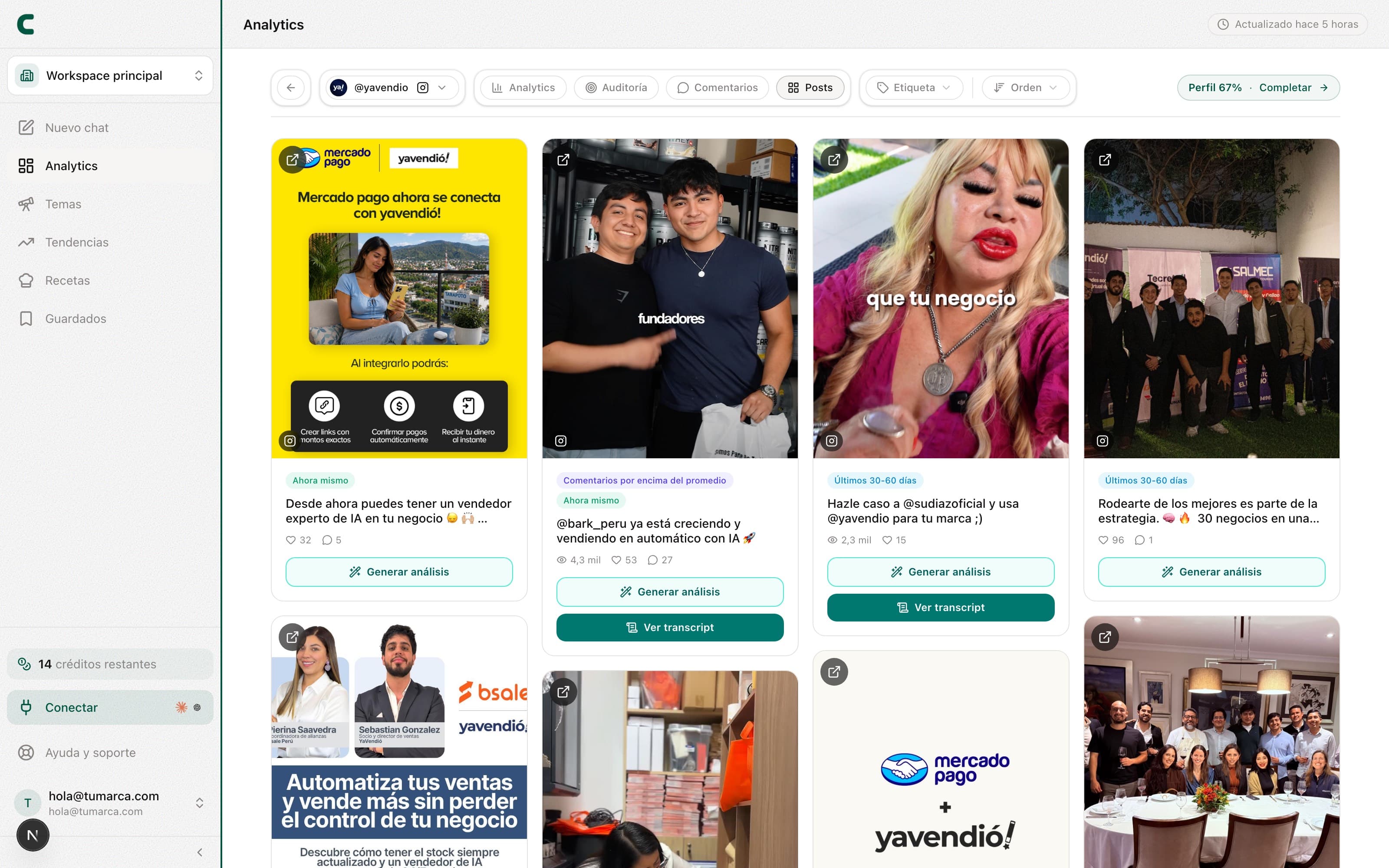
Task: Open external link on fundadores video post
Action: pos(563,160)
